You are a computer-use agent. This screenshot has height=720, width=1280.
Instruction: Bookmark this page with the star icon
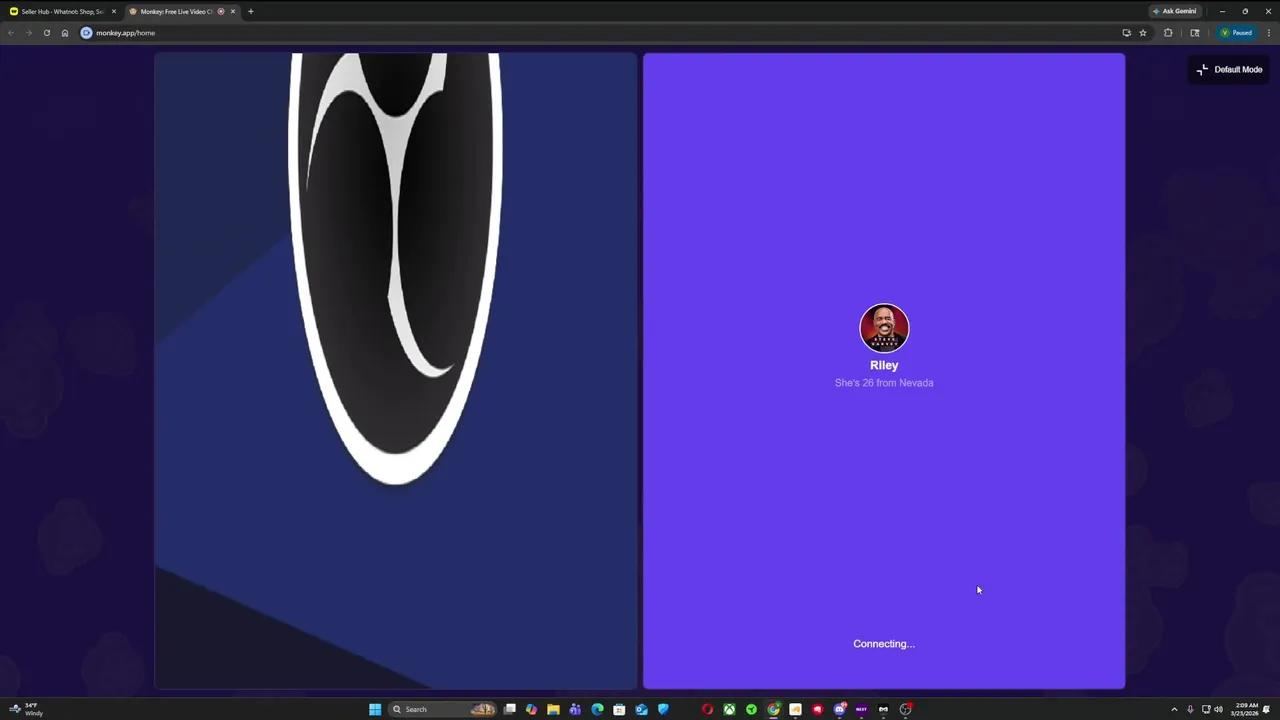tap(1143, 33)
